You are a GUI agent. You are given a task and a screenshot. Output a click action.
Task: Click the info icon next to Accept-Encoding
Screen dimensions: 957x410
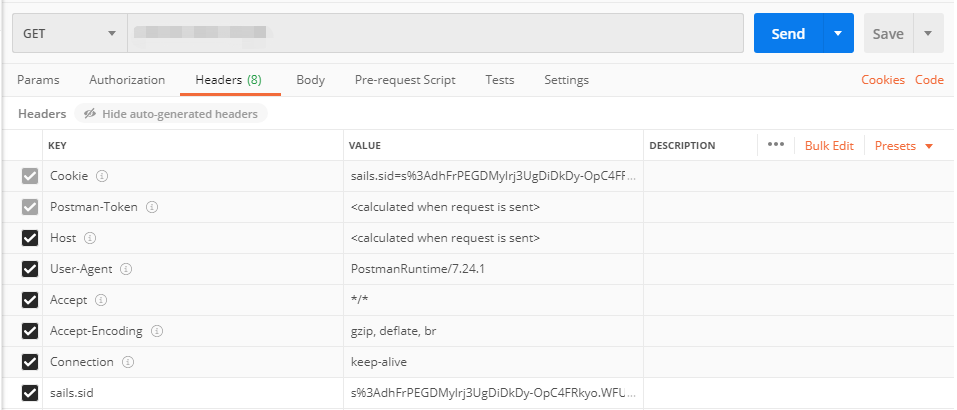click(157, 331)
